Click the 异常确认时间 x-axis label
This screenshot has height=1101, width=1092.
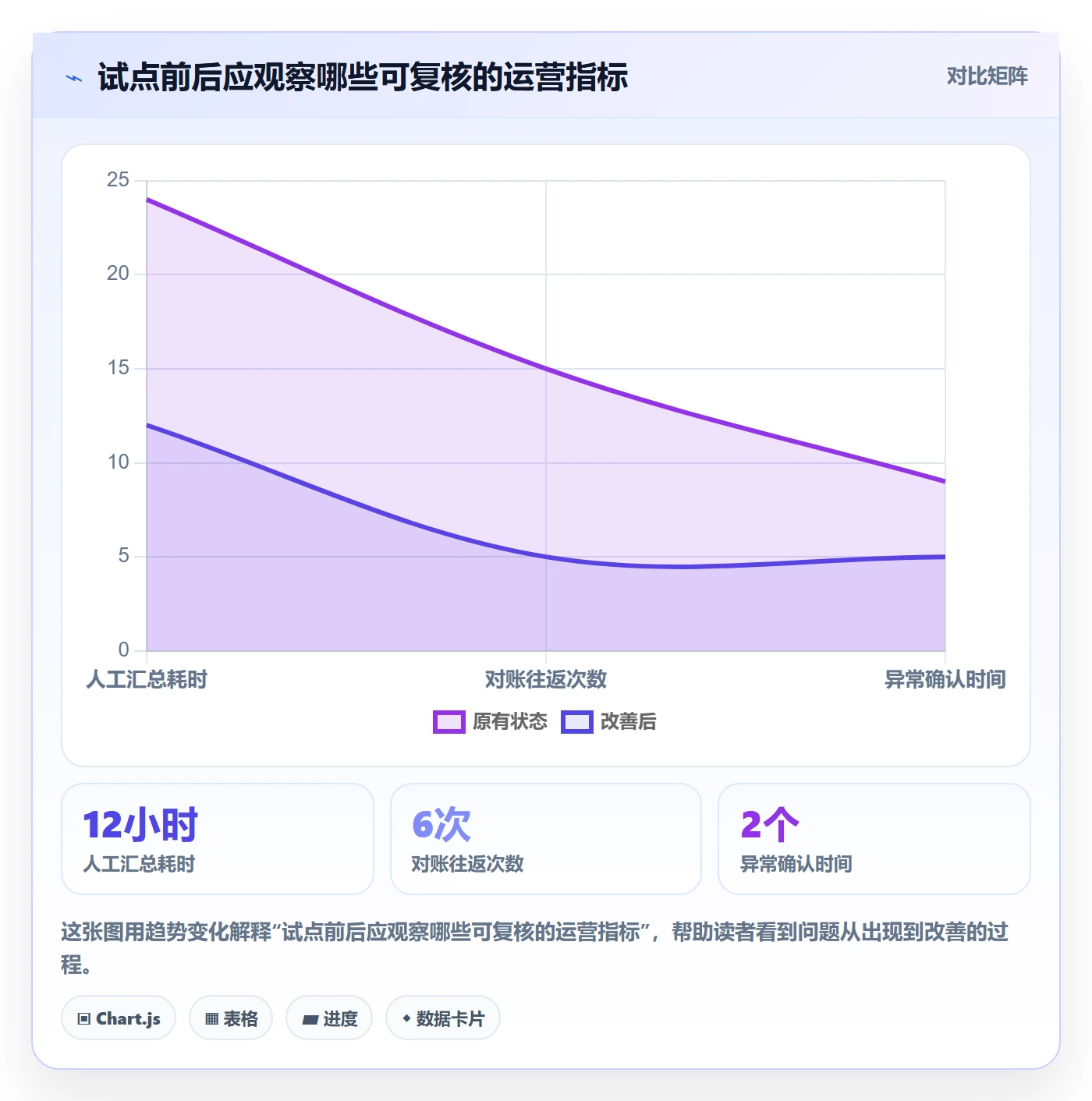tap(945, 680)
